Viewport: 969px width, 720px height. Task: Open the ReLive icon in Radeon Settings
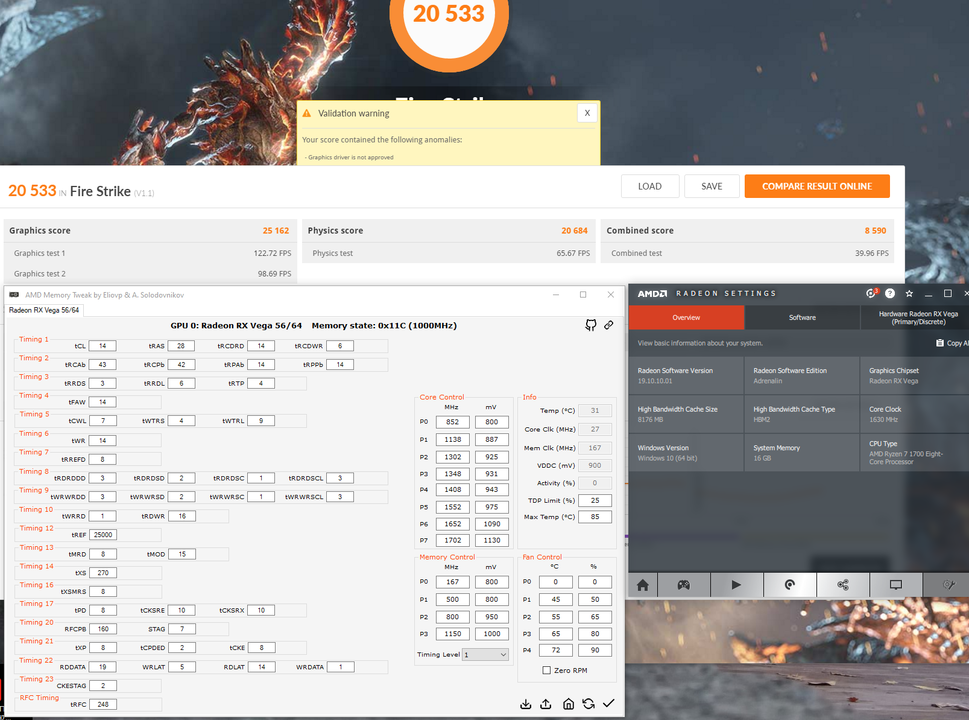[789, 585]
